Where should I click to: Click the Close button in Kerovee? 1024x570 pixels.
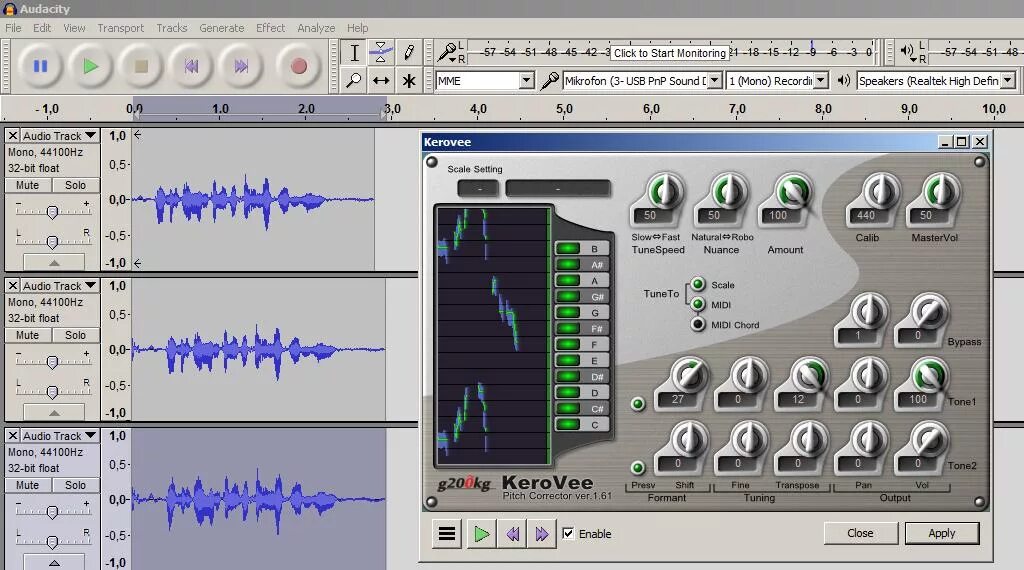click(x=860, y=533)
